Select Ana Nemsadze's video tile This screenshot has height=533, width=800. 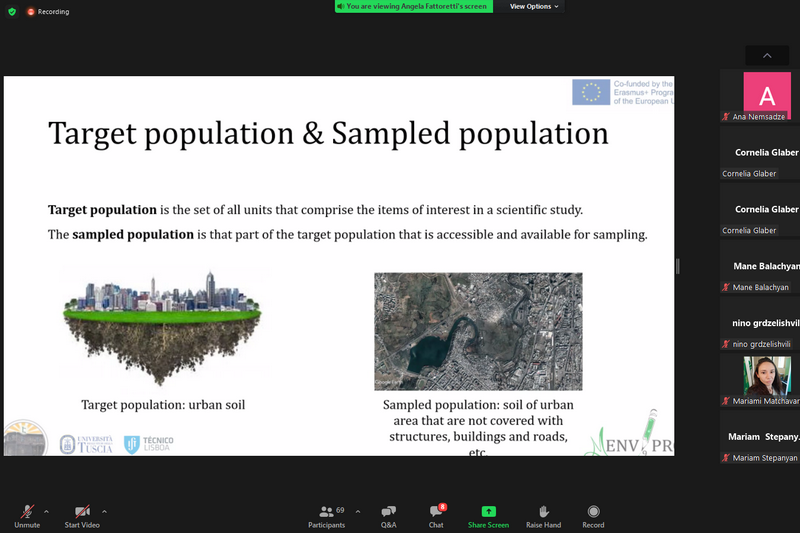pos(760,96)
